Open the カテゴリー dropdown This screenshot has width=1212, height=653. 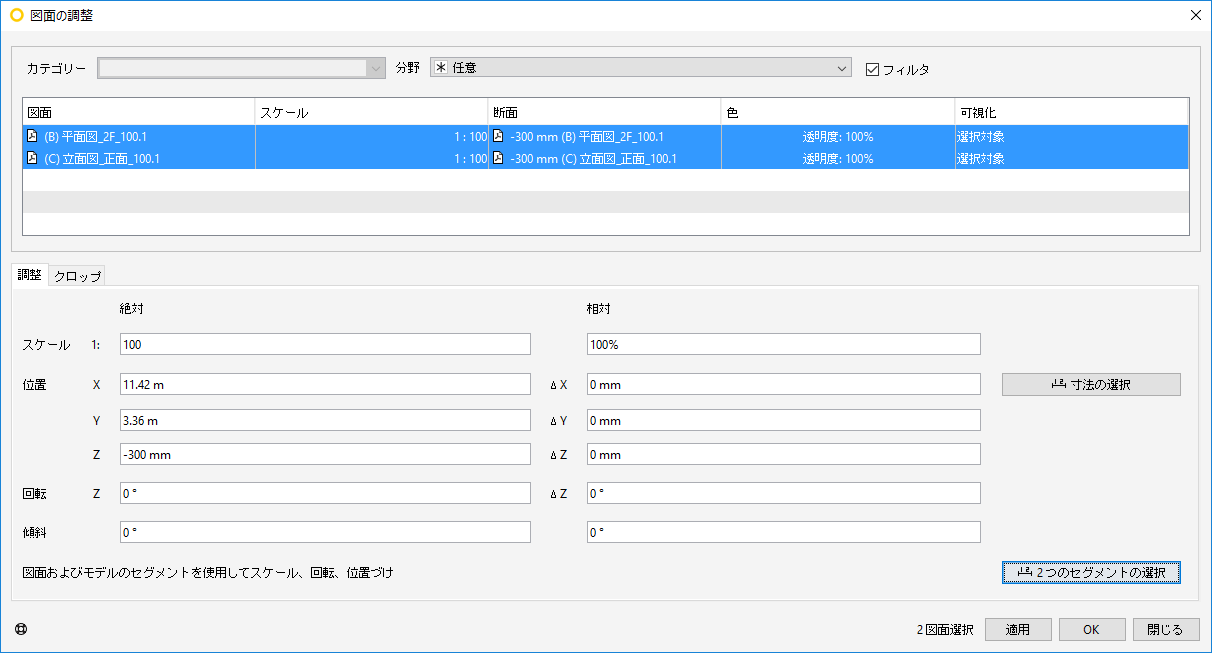tap(241, 68)
